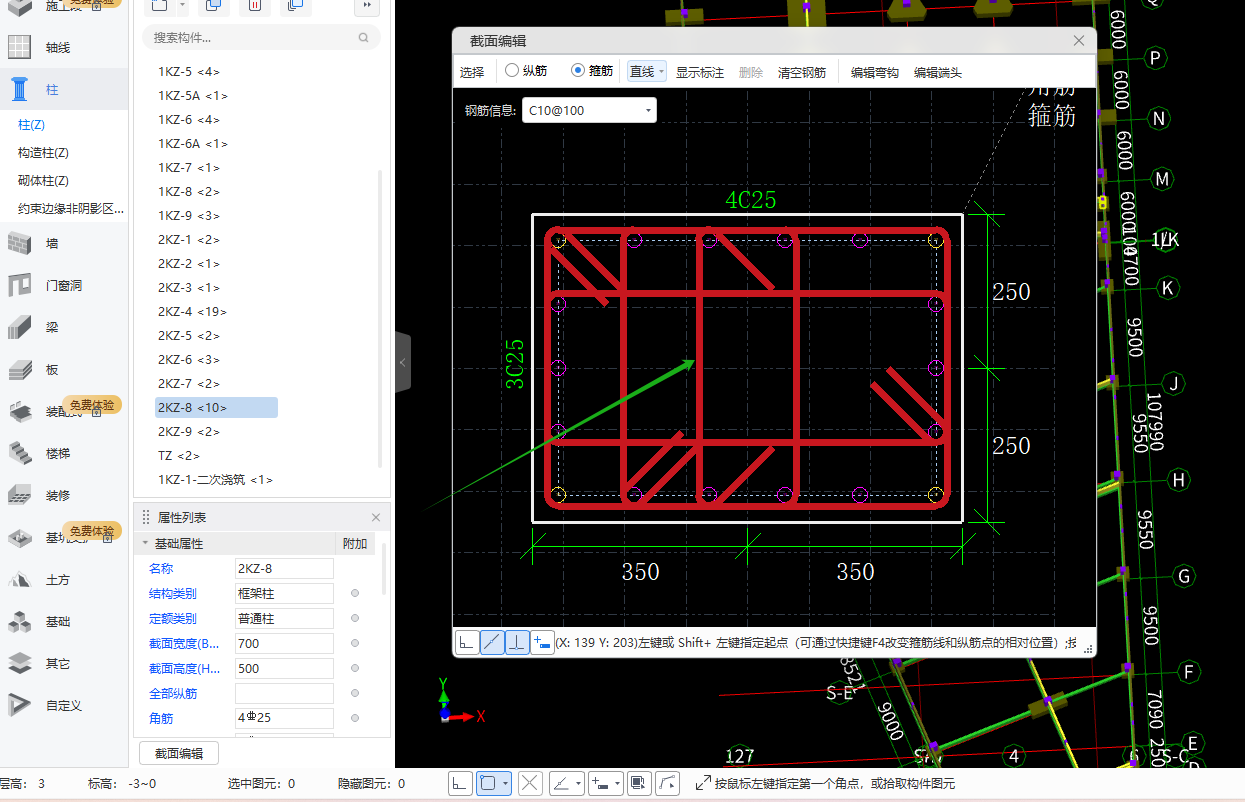Expand more component toolbar options
1245x802 pixels.
pyautogui.click(x=368, y=5)
